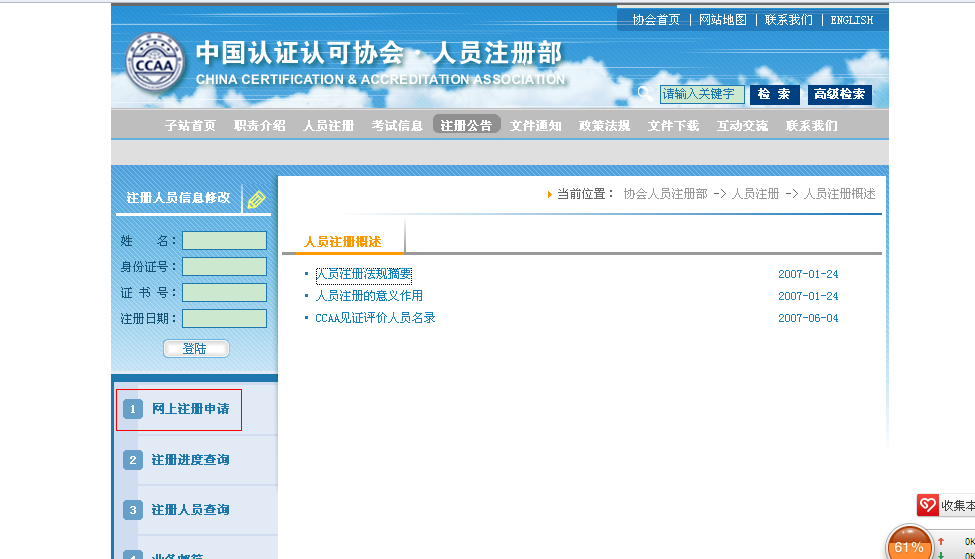The height and width of the screenshot is (559, 975).
Task: Click the 检索 search button
Action: click(x=774, y=94)
